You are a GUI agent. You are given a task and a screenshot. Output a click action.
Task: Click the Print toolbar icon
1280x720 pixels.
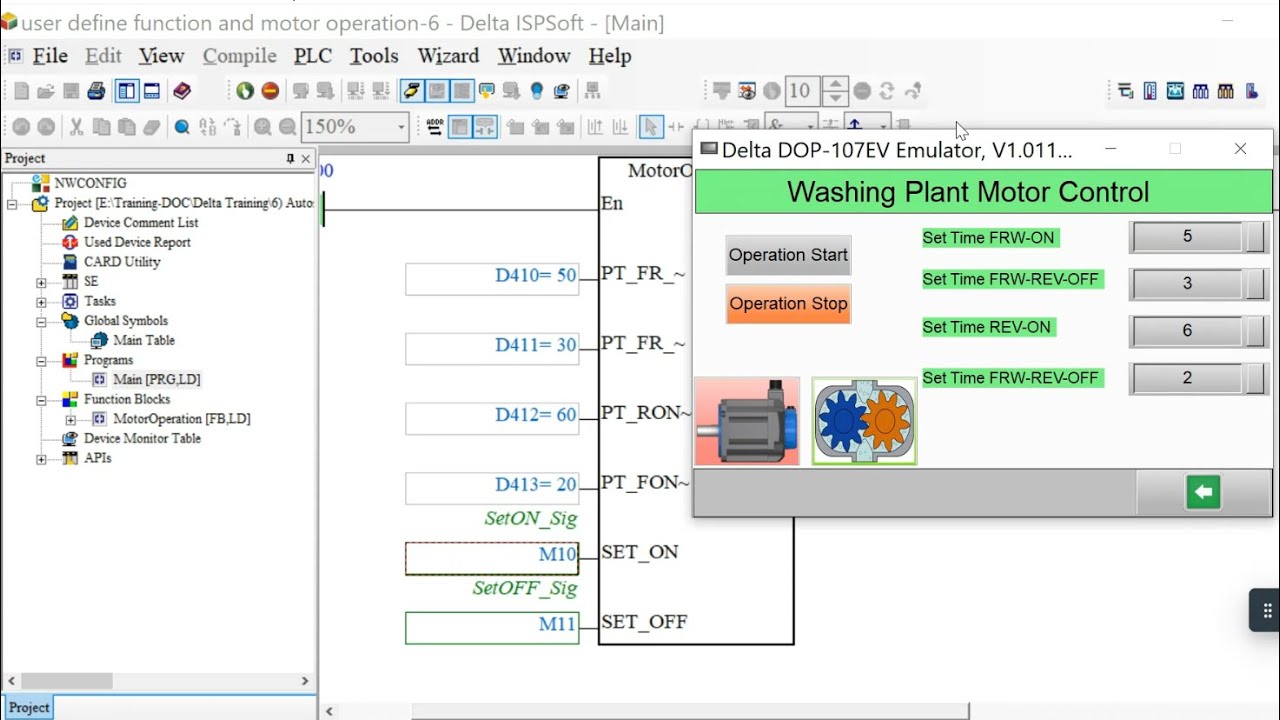[x=96, y=91]
